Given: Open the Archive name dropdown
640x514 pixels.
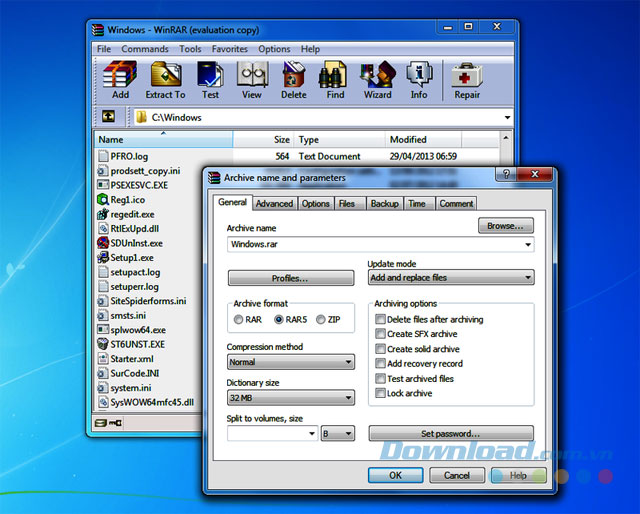Looking at the screenshot, I should [528, 245].
